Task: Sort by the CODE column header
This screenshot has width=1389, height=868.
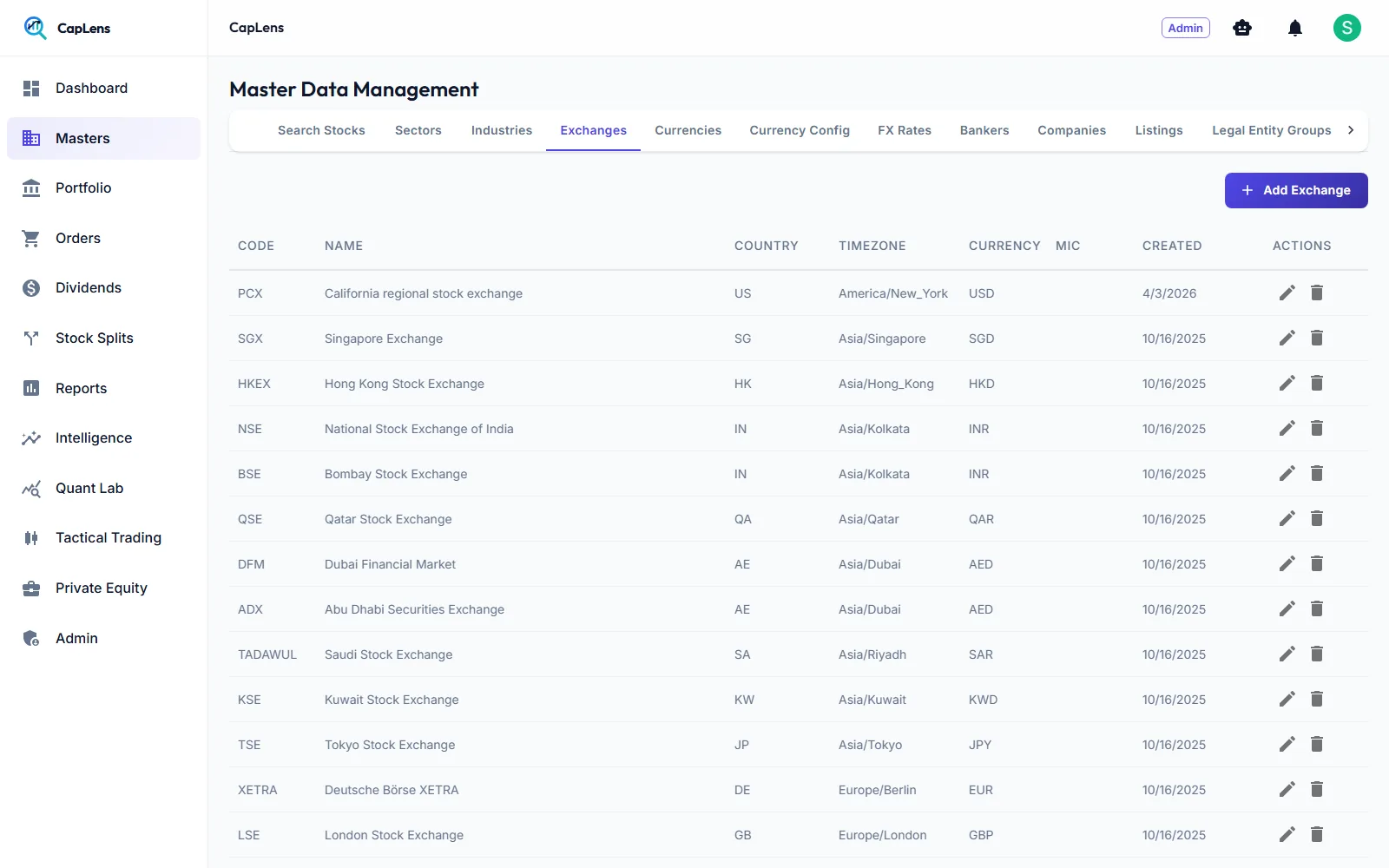Action: tap(256, 246)
